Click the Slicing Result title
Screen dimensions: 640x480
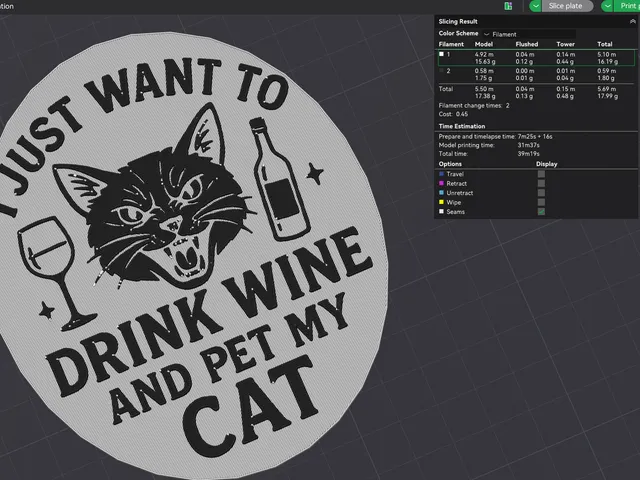point(458,21)
